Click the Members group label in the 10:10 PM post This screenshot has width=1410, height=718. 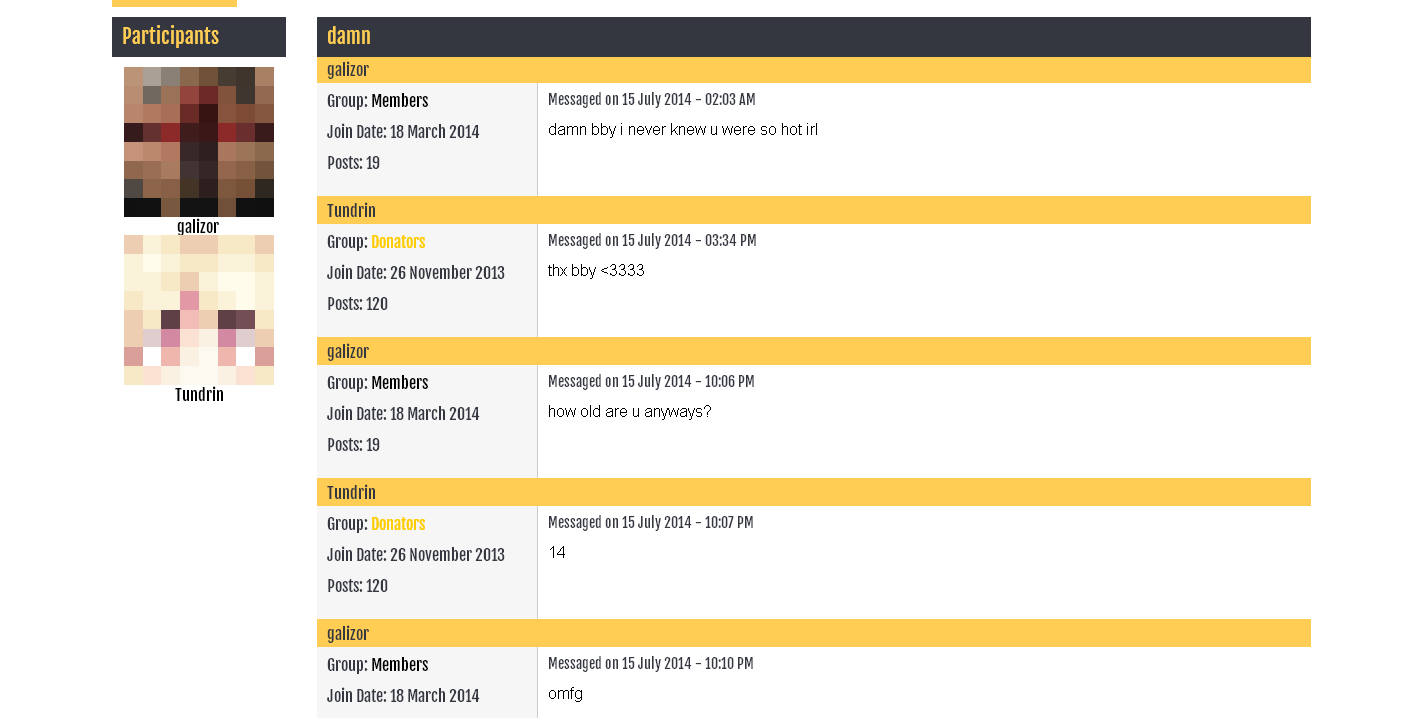click(x=400, y=665)
